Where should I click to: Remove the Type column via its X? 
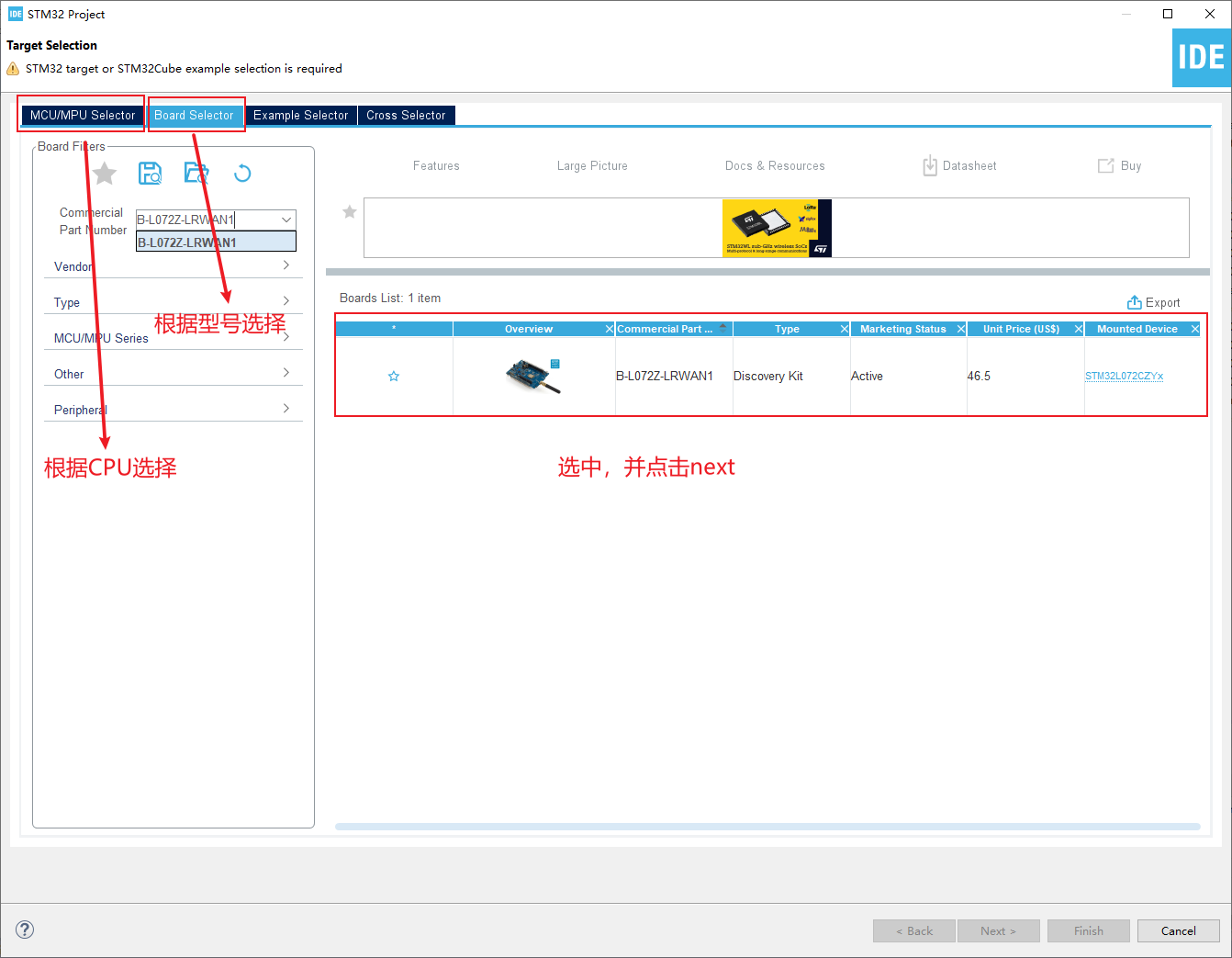[845, 329]
